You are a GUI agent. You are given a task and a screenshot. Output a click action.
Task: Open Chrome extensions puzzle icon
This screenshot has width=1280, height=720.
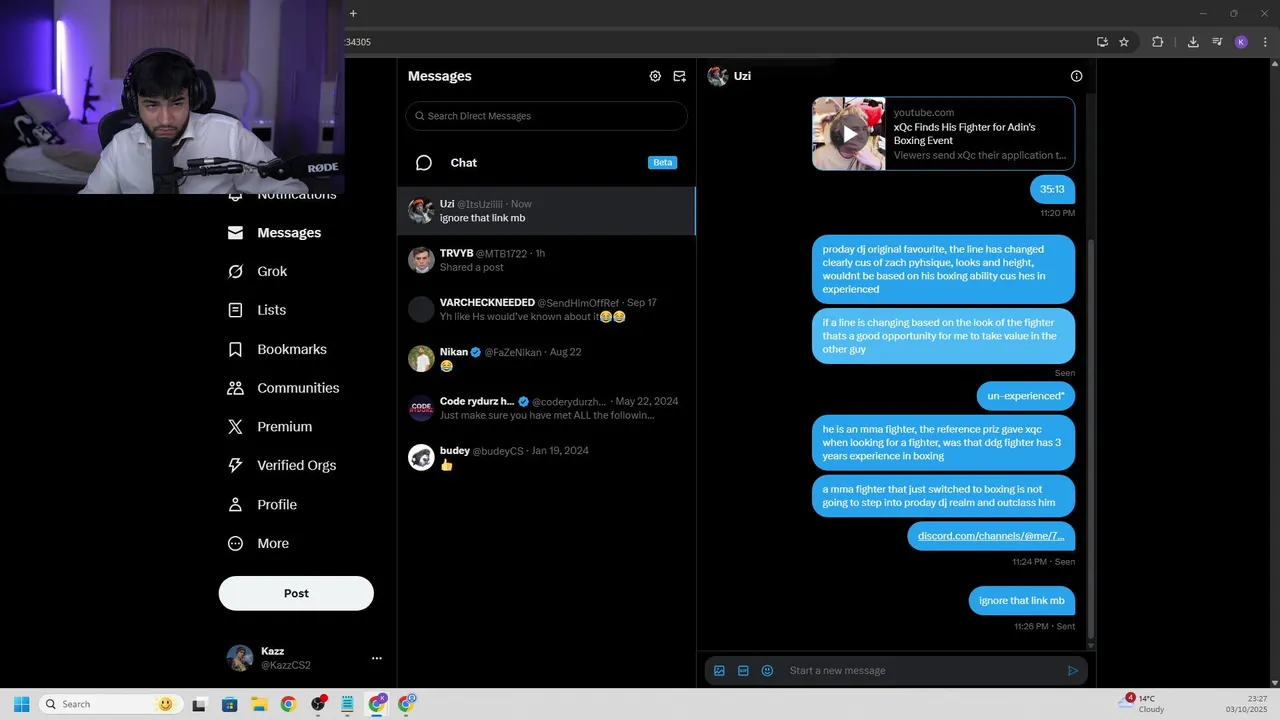tap(1158, 42)
